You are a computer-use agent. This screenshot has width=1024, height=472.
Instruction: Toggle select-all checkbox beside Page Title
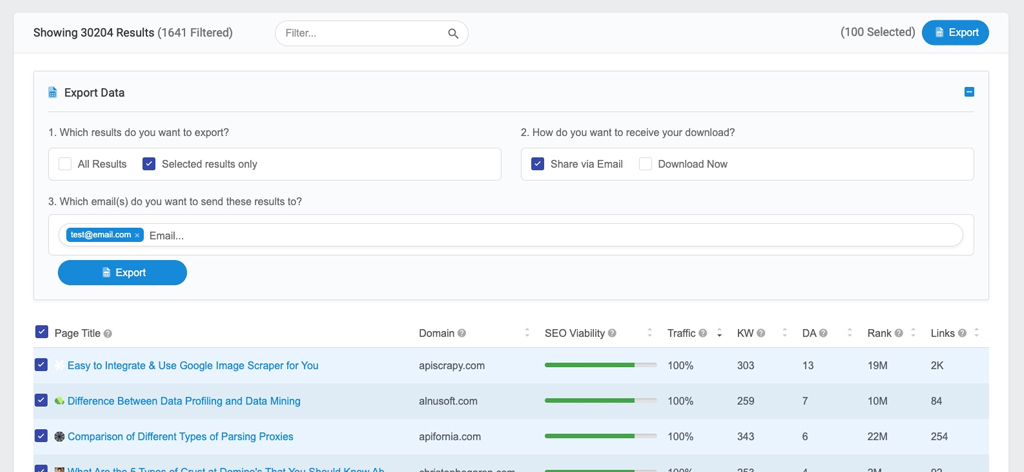[41, 332]
